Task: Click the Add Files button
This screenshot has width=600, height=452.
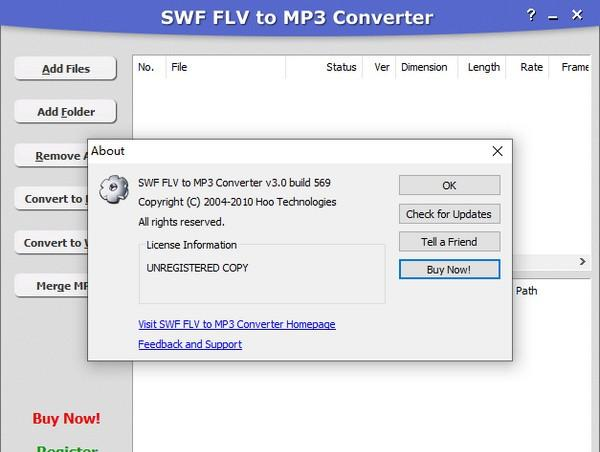Action: (x=65, y=69)
